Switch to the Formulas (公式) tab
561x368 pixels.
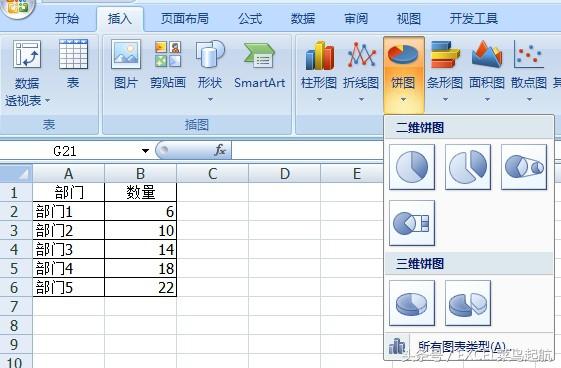pos(250,19)
